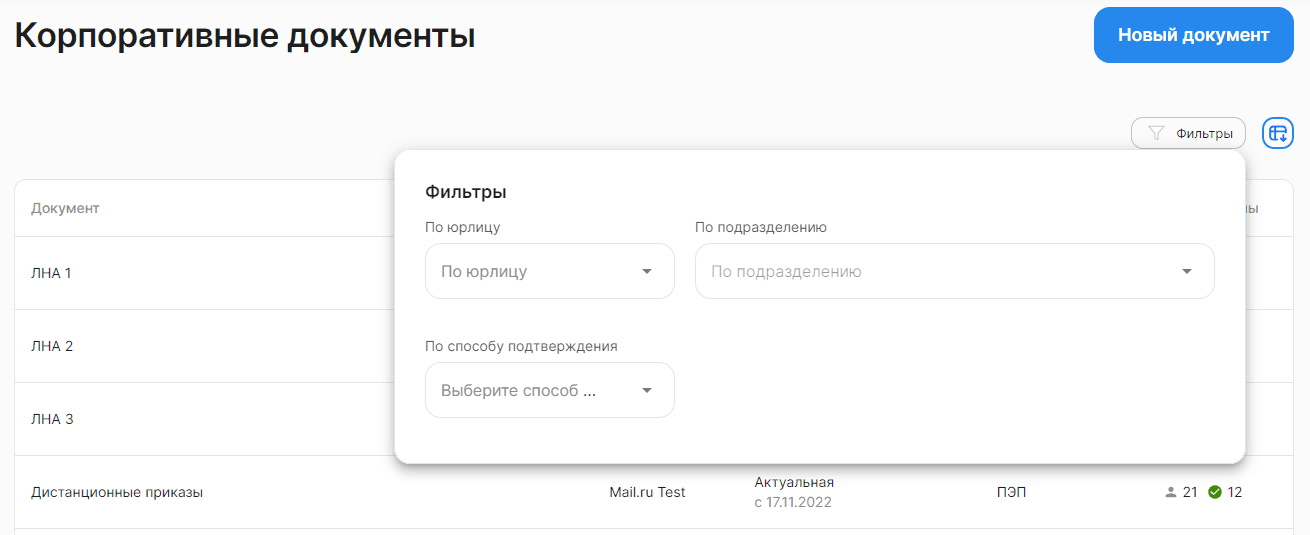The image size is (1310, 535).
Task: Click Mail.ru Test cell in table
Action: pyautogui.click(x=647, y=492)
